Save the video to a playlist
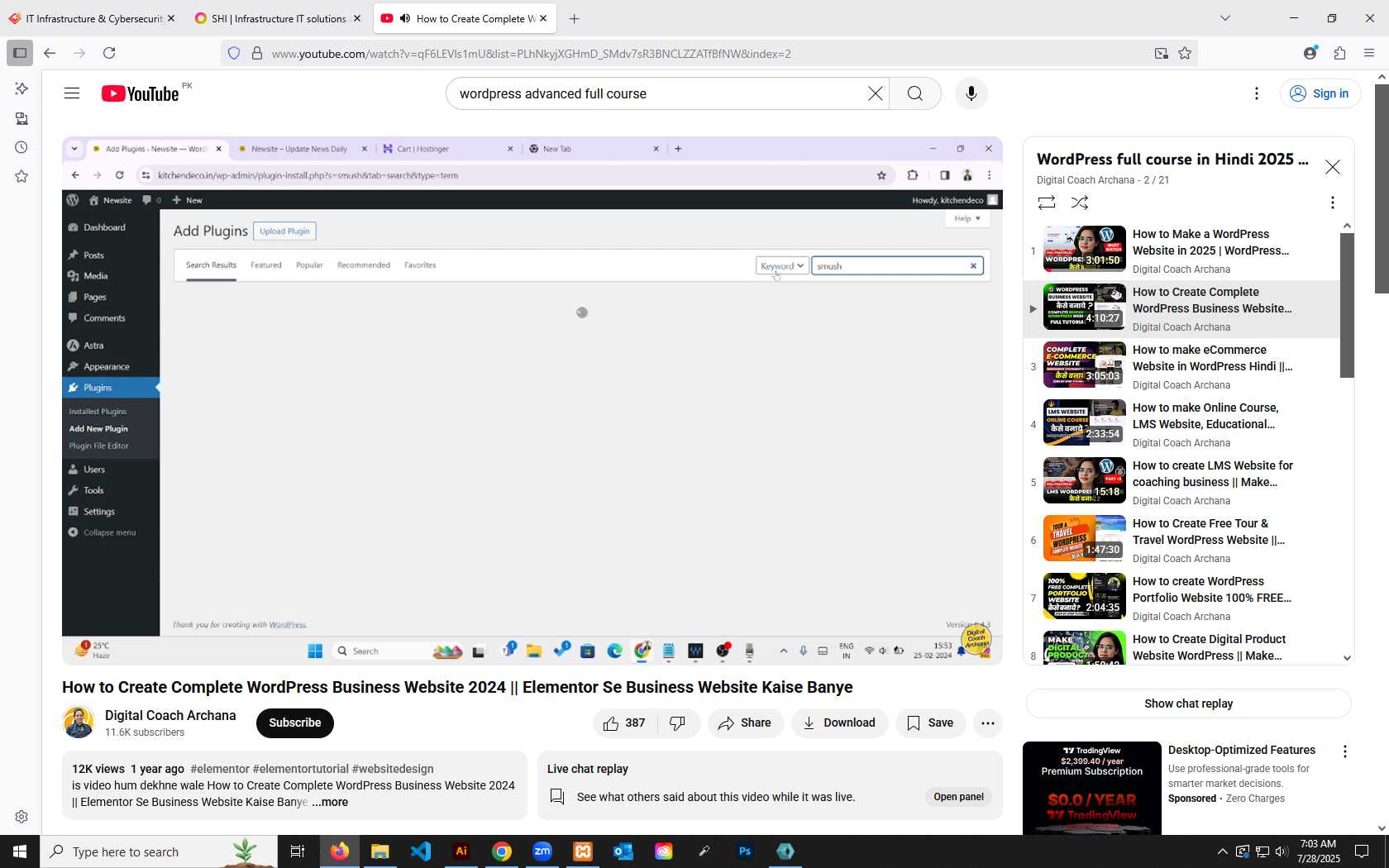The height and width of the screenshot is (868, 1389). coord(930,723)
